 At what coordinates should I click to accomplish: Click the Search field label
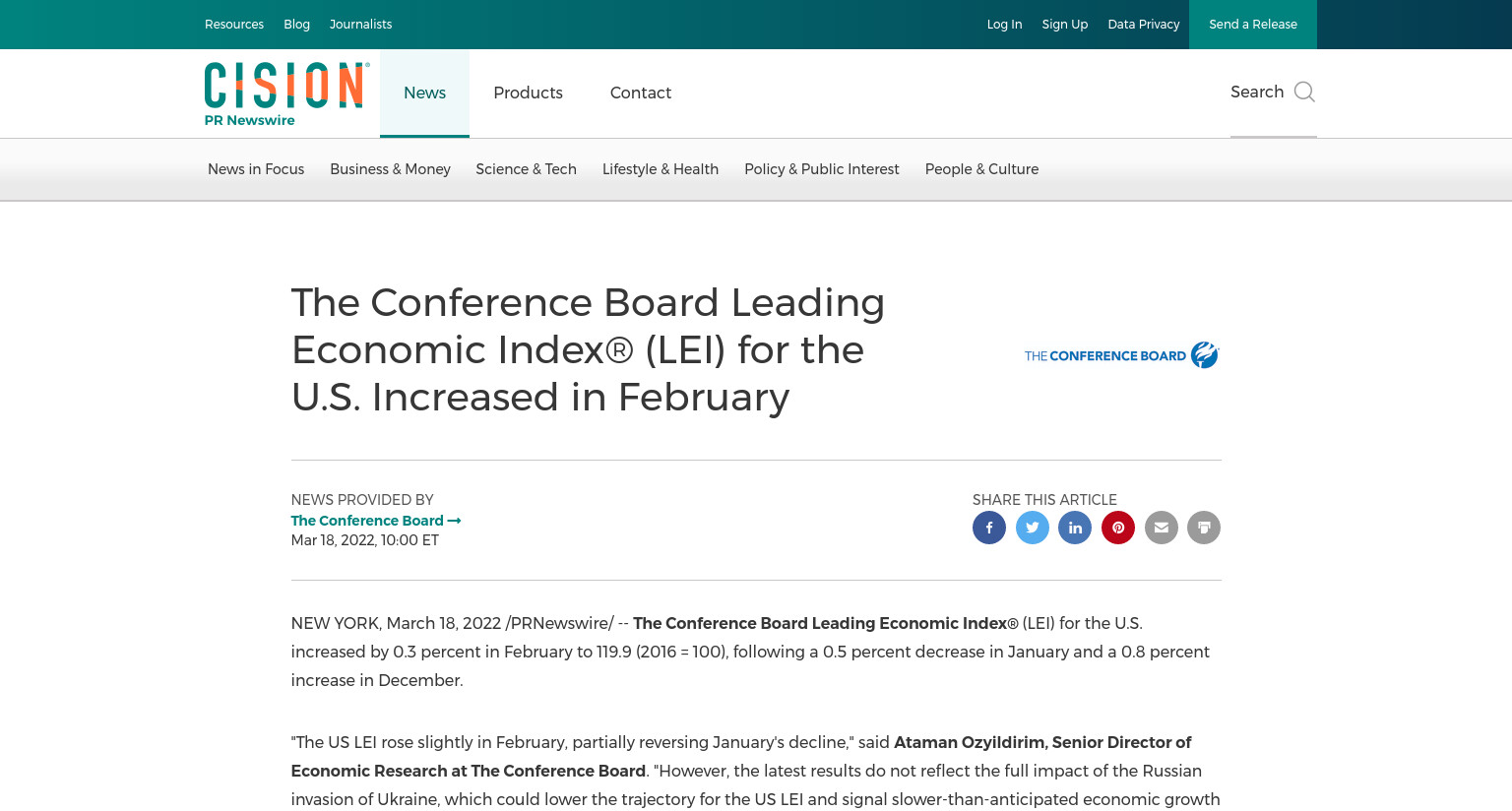pos(1257,92)
